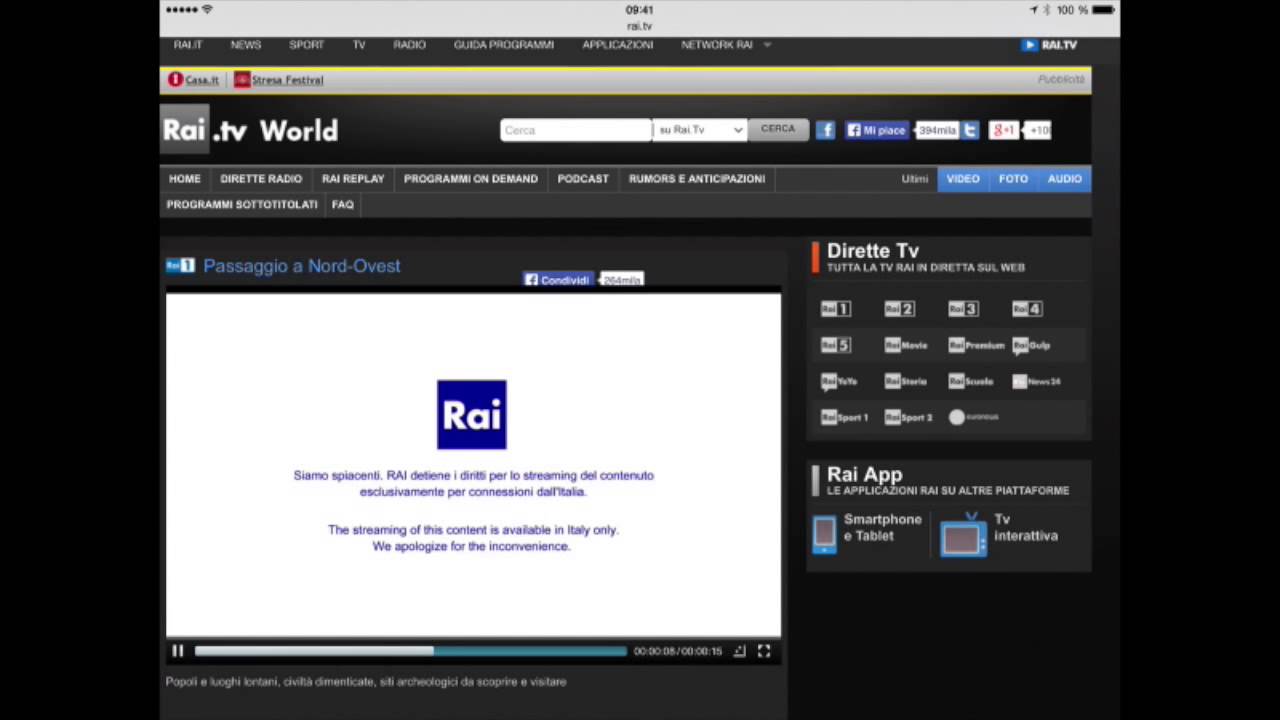The width and height of the screenshot is (1280, 720).
Task: Click the video resize icon next to fullscreen
Action: (x=739, y=651)
